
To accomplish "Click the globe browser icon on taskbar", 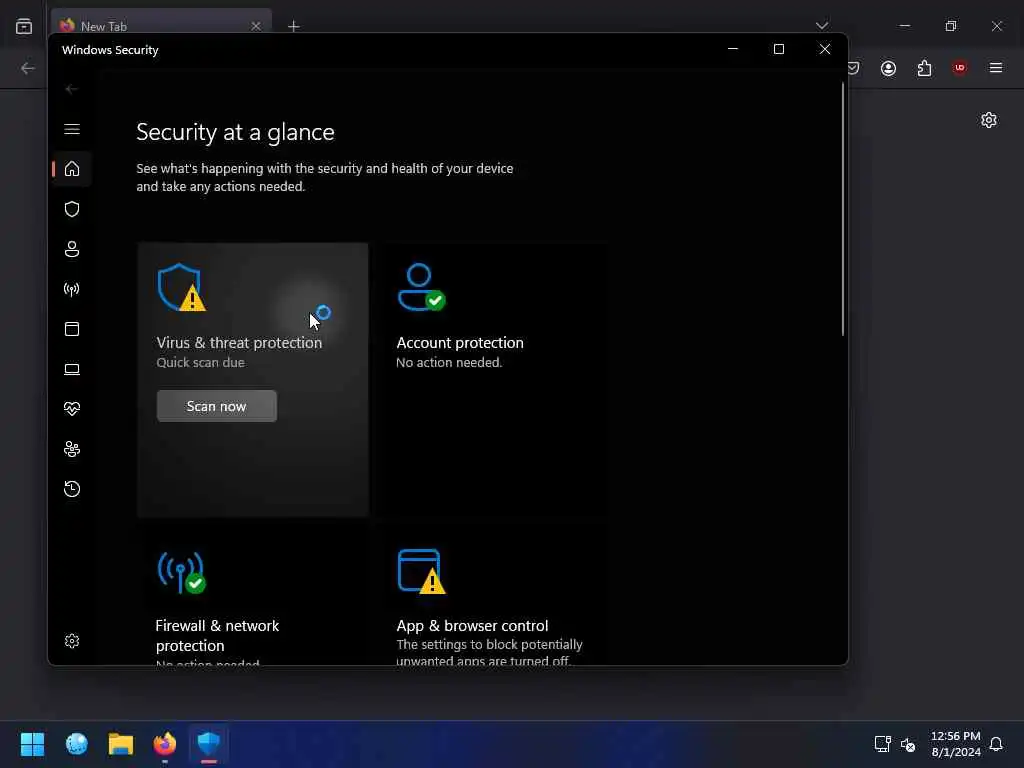I will [x=76, y=744].
